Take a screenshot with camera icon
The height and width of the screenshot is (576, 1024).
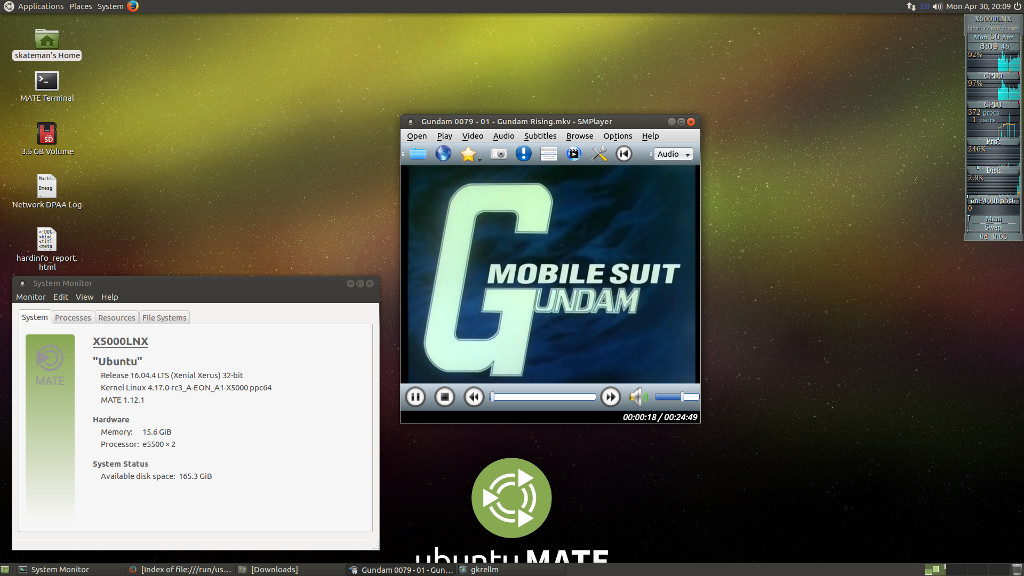[498, 154]
